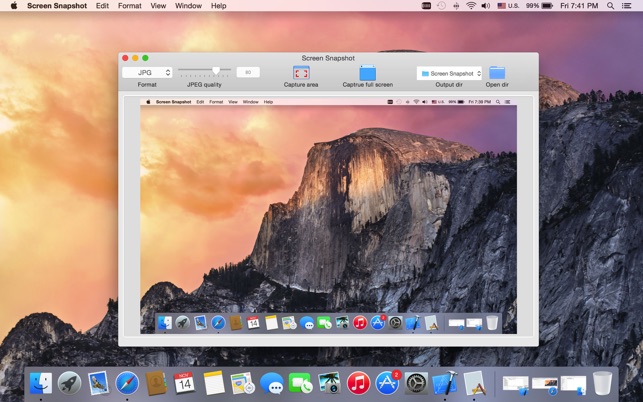Open Messages blue bubble icon in the Dock
This screenshot has height=402, width=643.
(271, 384)
